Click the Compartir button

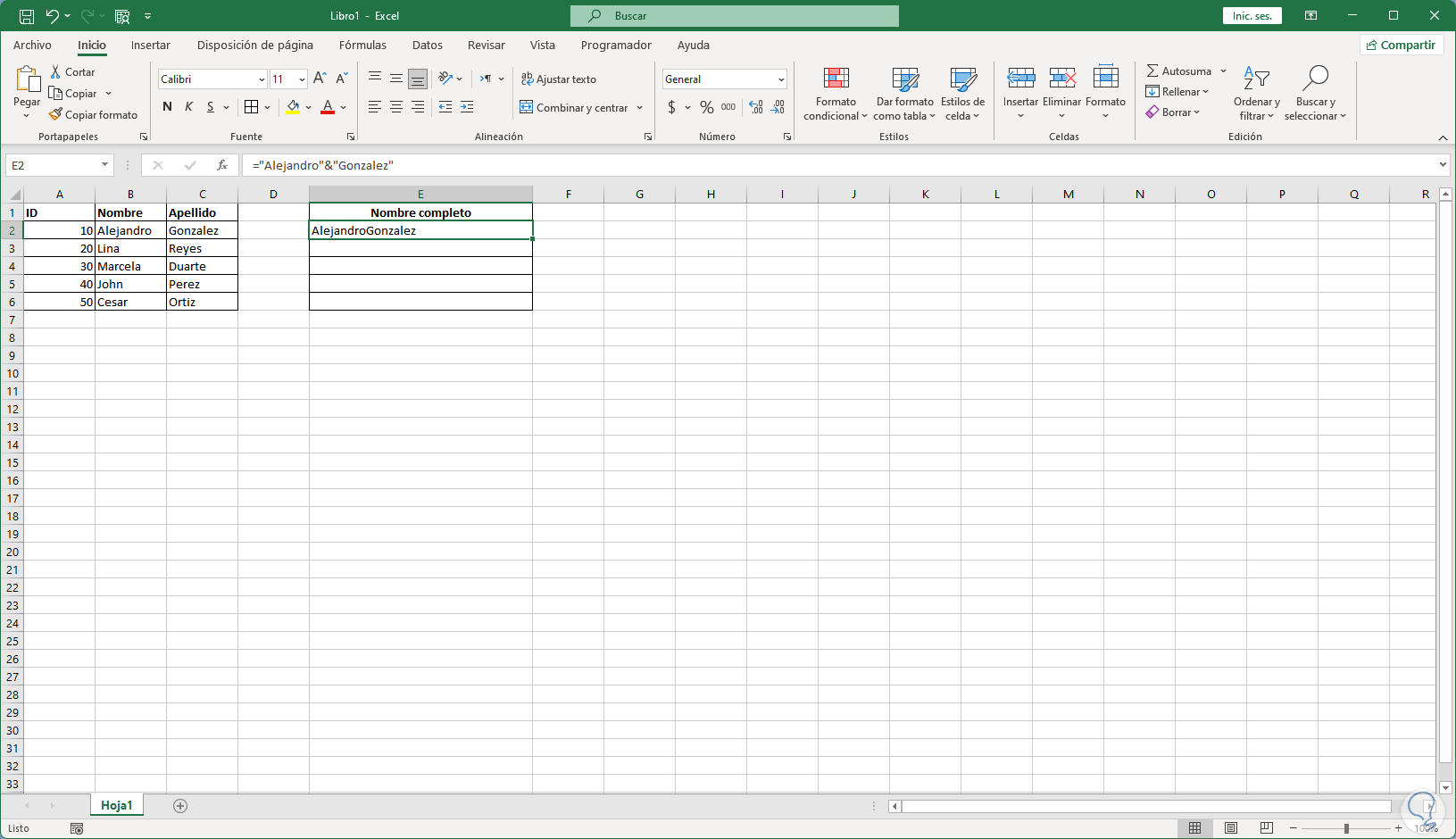point(1402,46)
